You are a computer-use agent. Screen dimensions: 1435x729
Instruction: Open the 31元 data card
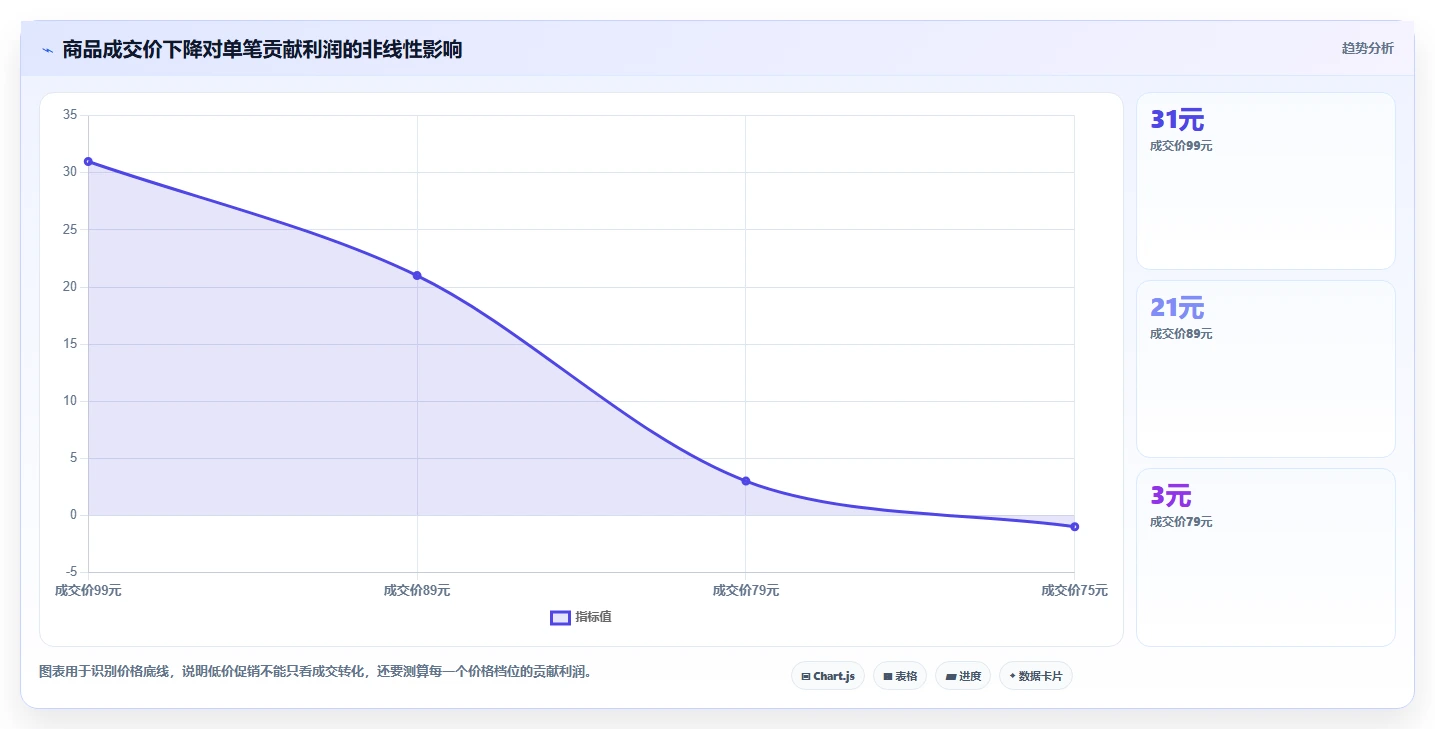click(x=1266, y=181)
